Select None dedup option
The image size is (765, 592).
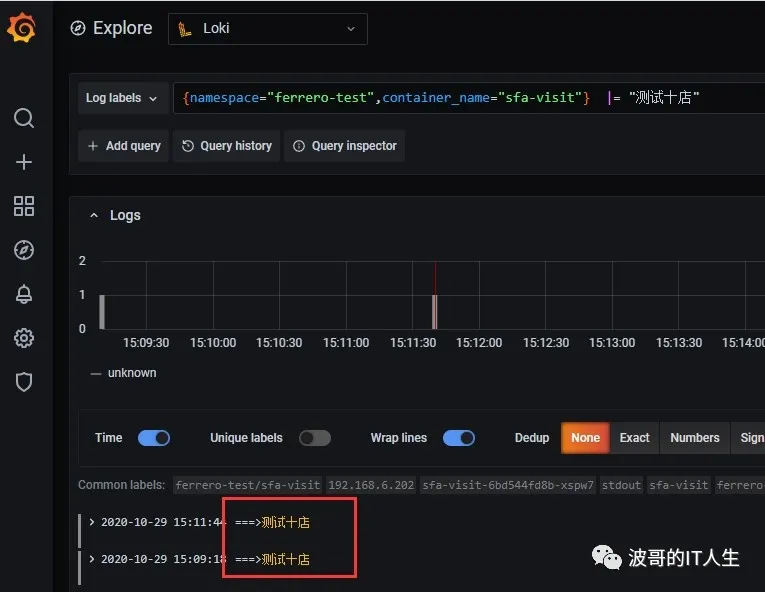point(585,438)
